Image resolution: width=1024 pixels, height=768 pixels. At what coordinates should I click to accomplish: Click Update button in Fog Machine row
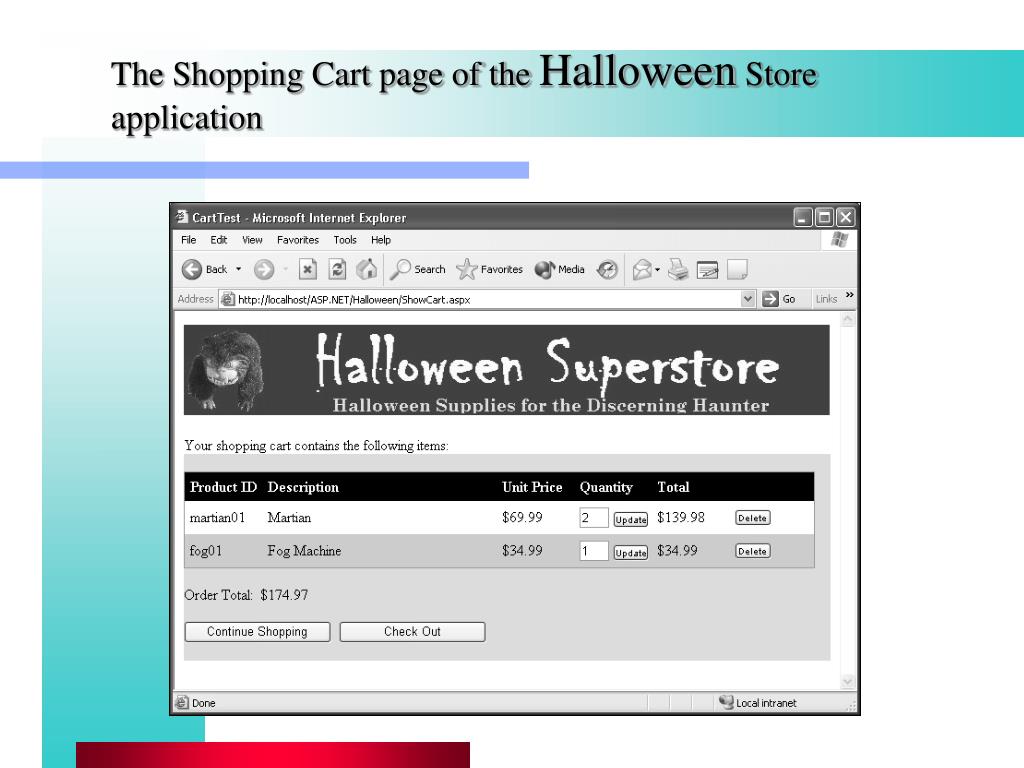point(631,552)
